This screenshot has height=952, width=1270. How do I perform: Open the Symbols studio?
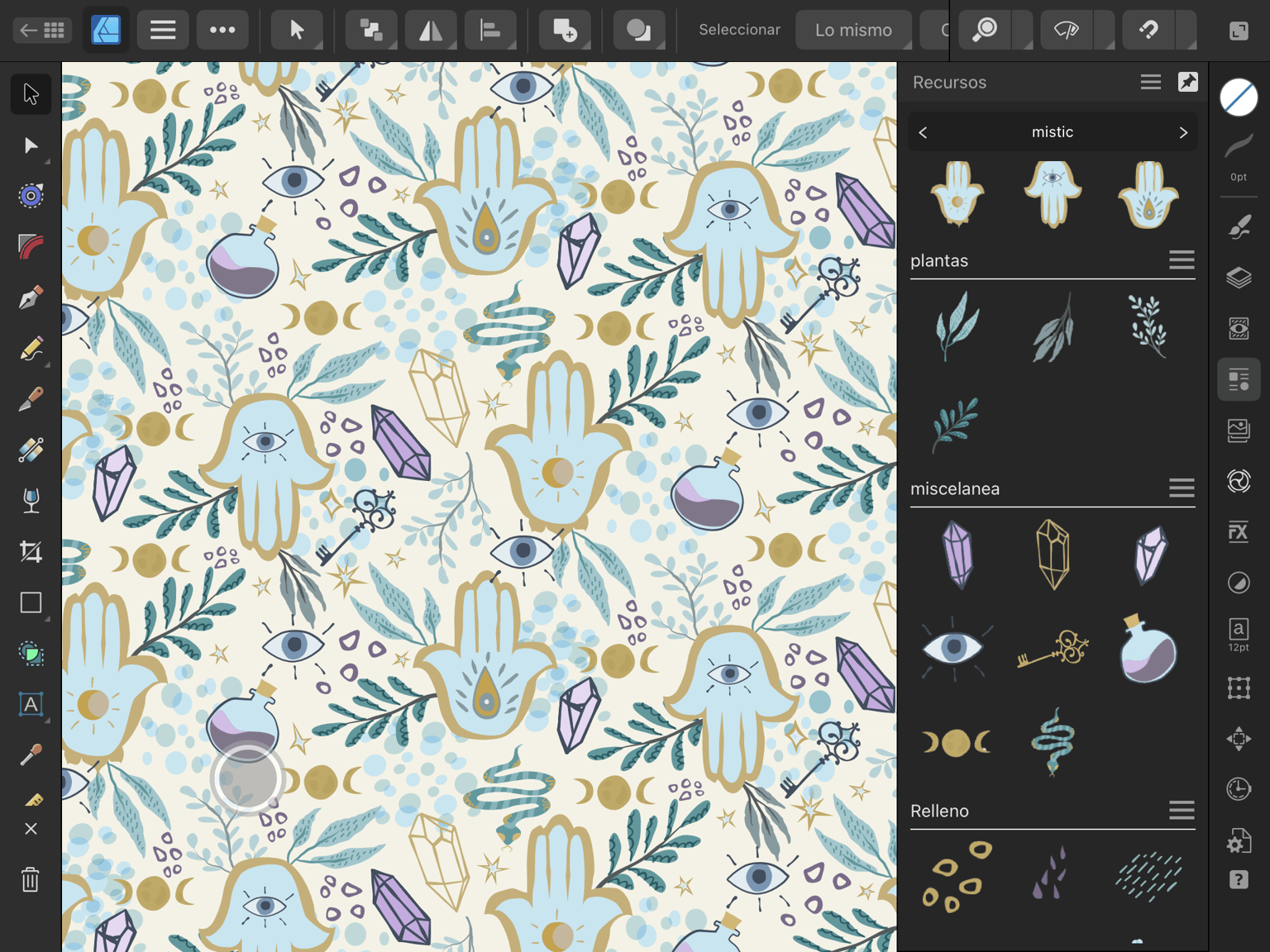coord(1239,481)
